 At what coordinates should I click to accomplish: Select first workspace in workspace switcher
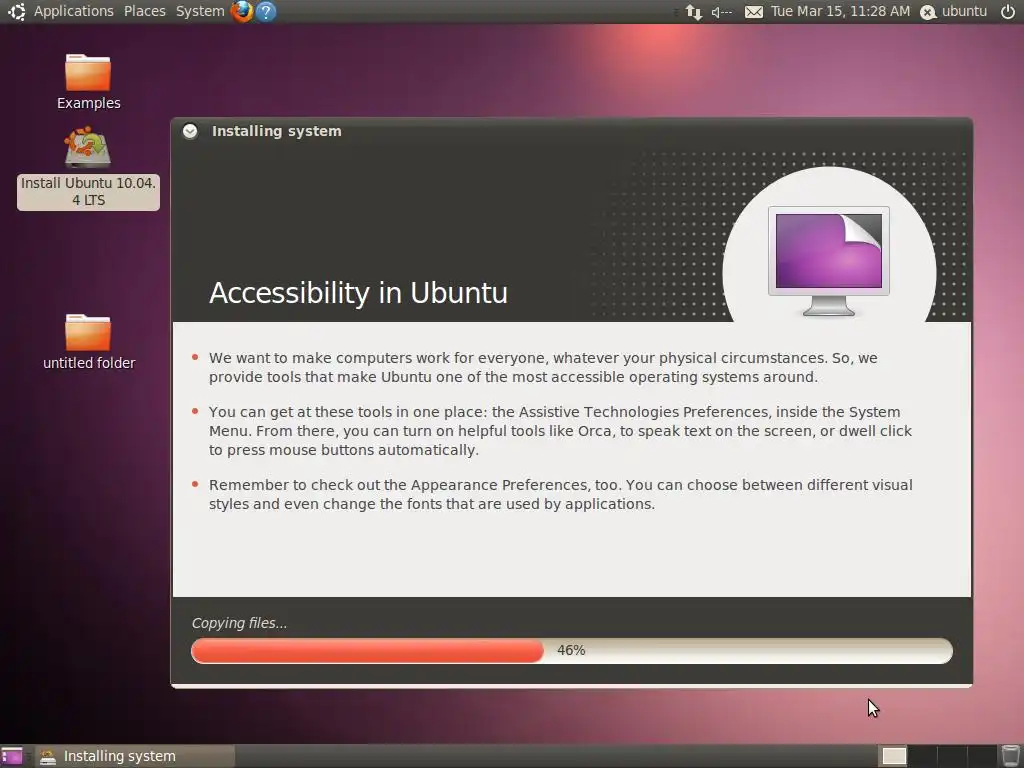click(894, 756)
